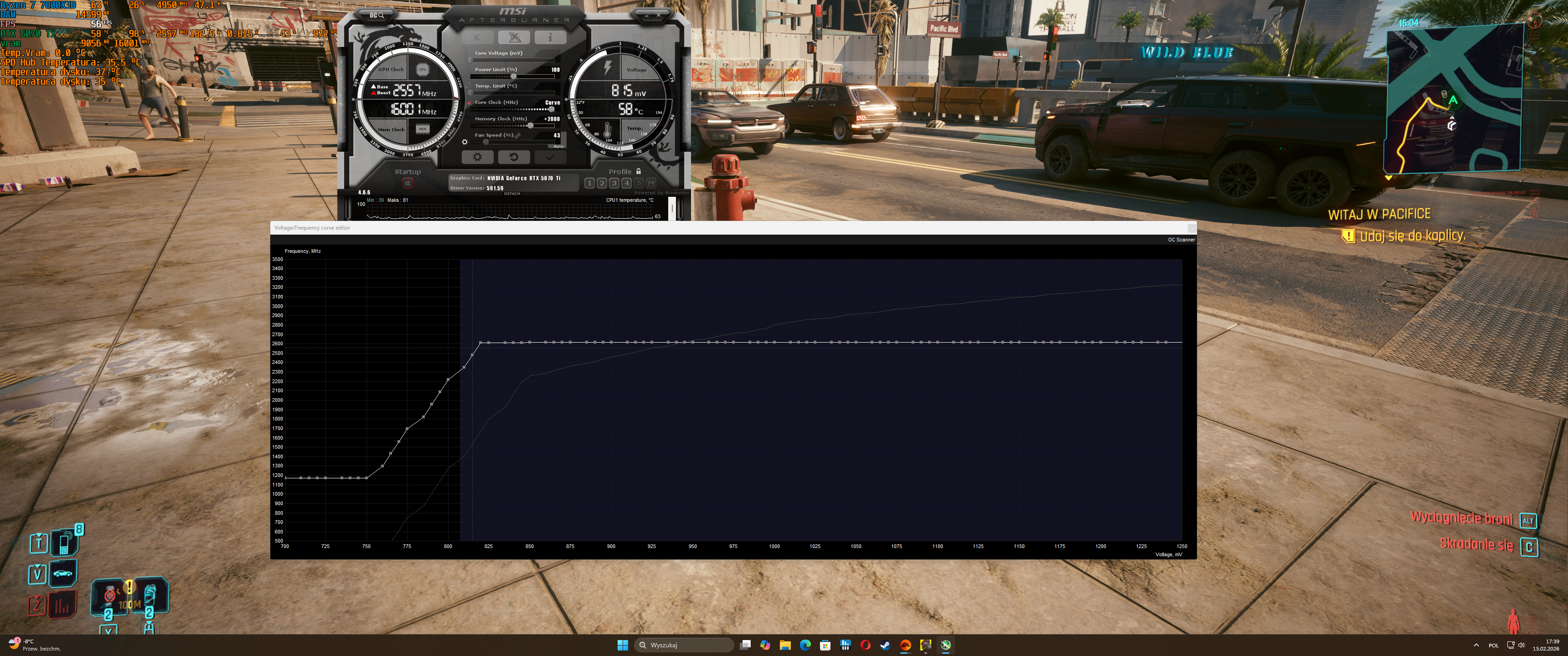Click the reset to defaults button
1568x656 pixels.
pos(513,157)
